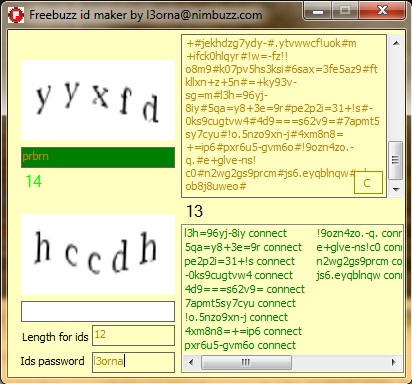Click the log box scroll down arrow
The image size is (412, 384).
click(x=396, y=189)
